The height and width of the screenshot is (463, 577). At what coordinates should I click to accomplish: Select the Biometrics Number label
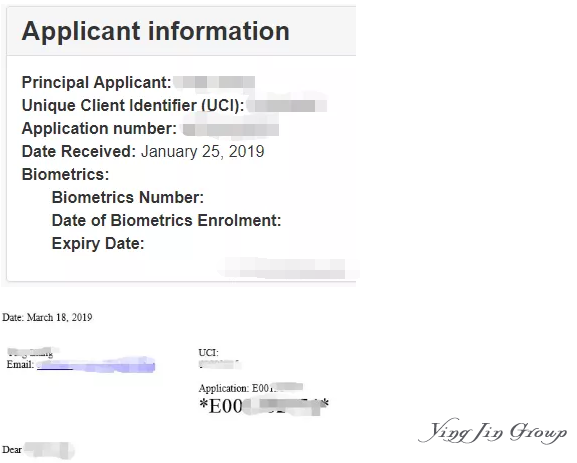pyautogui.click(x=128, y=198)
